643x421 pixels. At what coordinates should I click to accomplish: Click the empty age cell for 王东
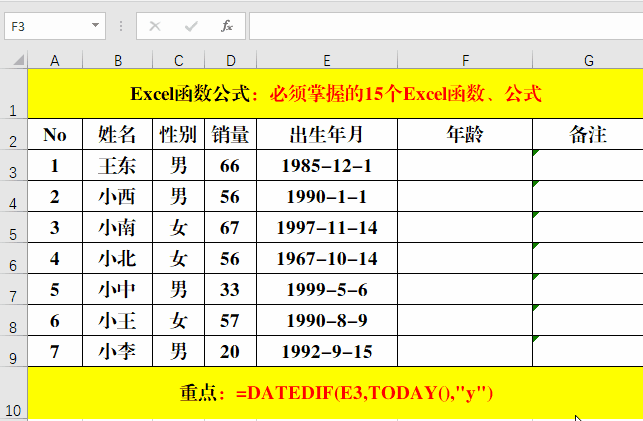[x=465, y=165]
